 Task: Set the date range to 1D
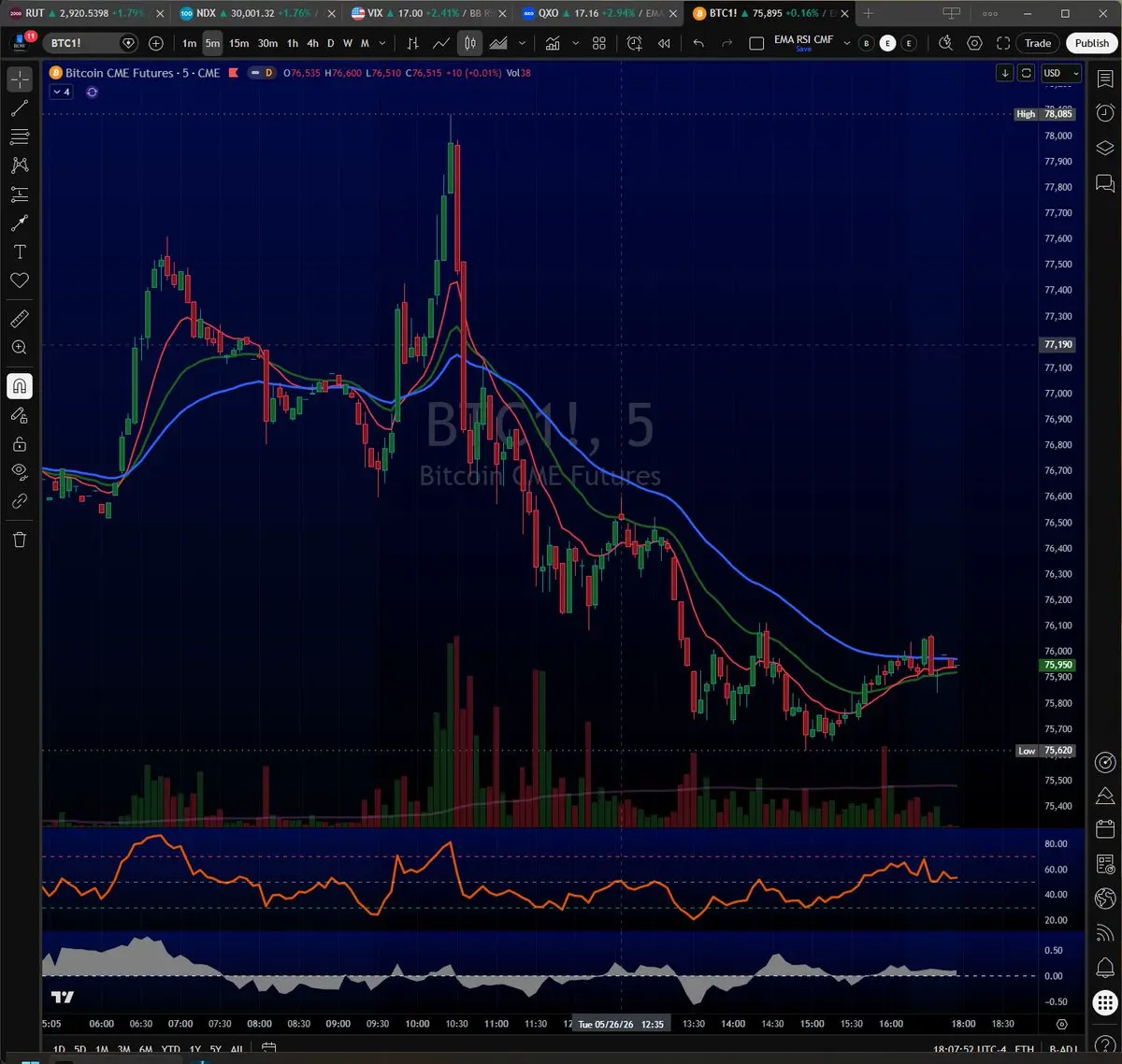tap(59, 1050)
